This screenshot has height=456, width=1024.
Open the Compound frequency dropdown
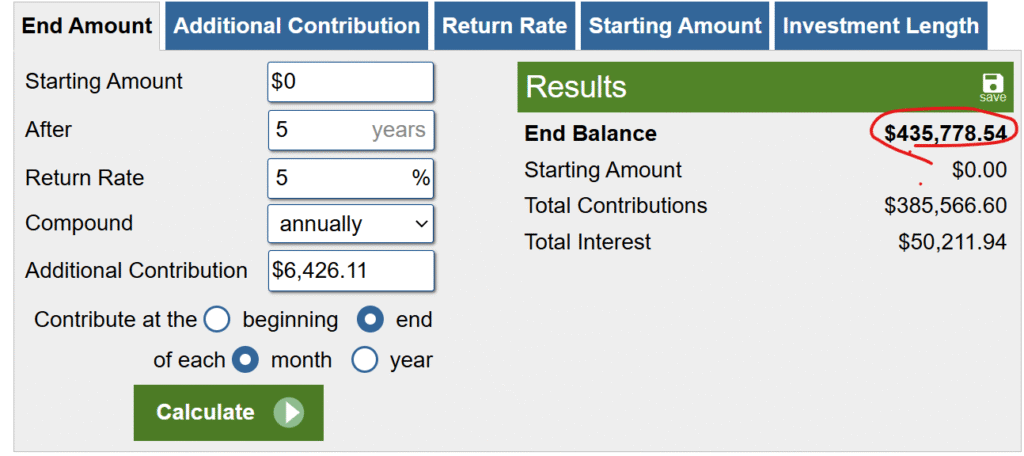[x=350, y=224]
